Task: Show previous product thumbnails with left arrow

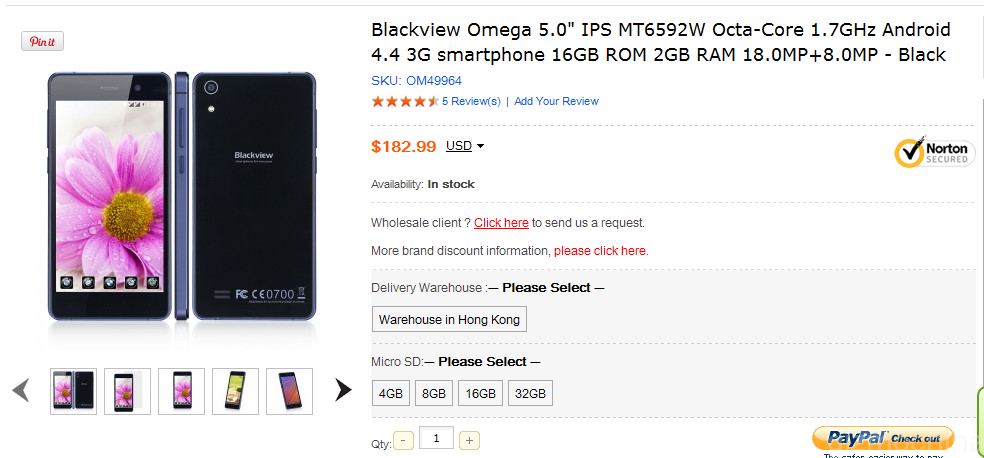Action: 21,390
